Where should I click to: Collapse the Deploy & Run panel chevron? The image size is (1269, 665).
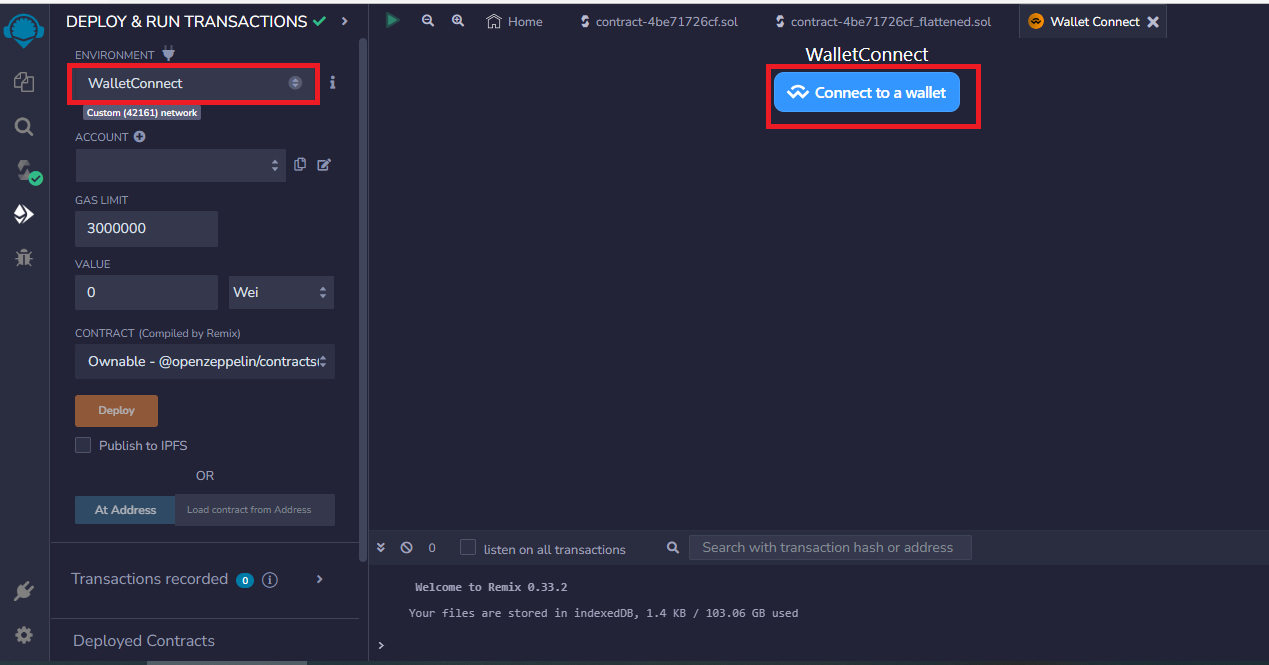[x=344, y=21]
